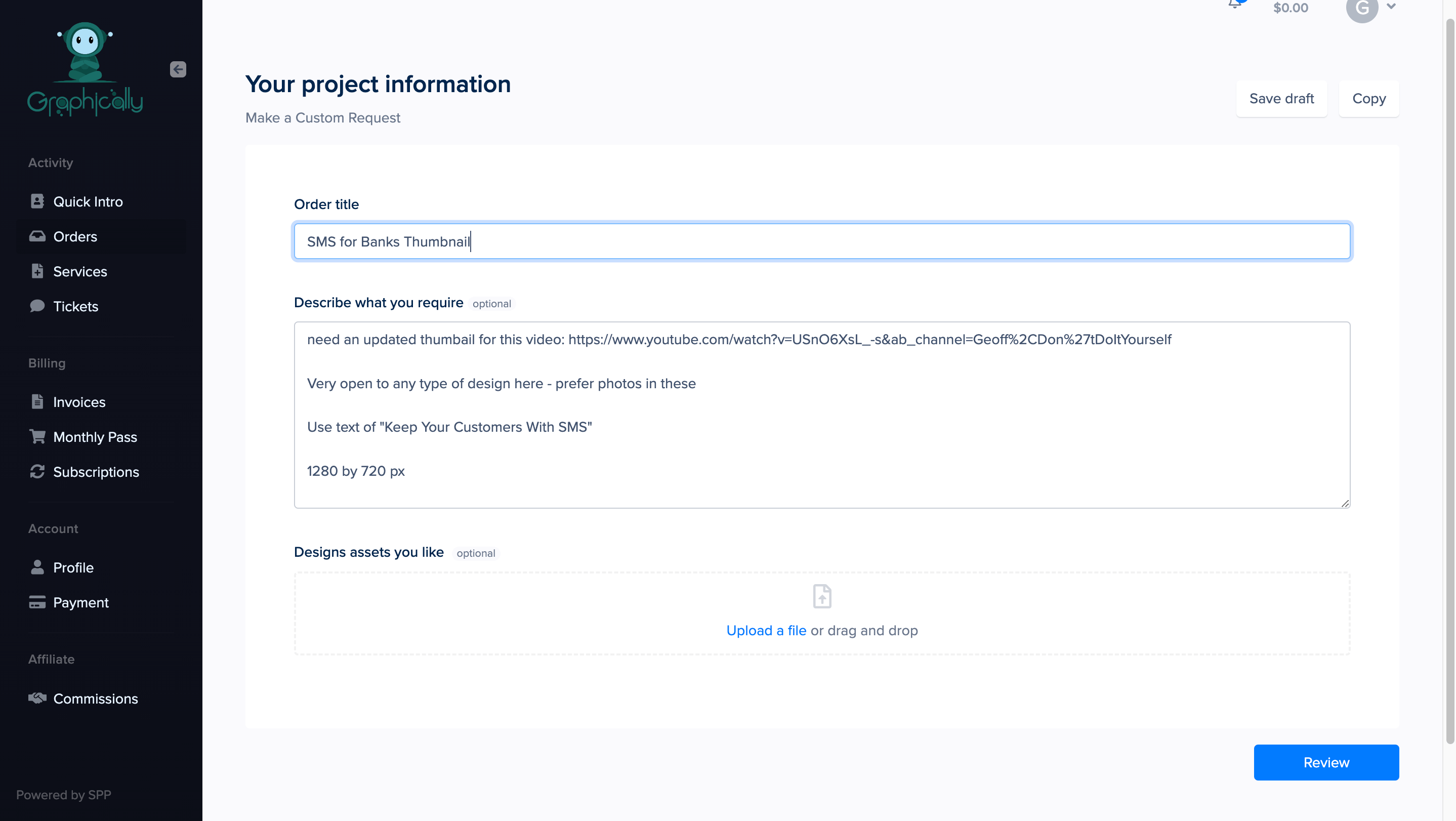Click the Profile account menu item
1456x821 pixels.
coord(73,567)
